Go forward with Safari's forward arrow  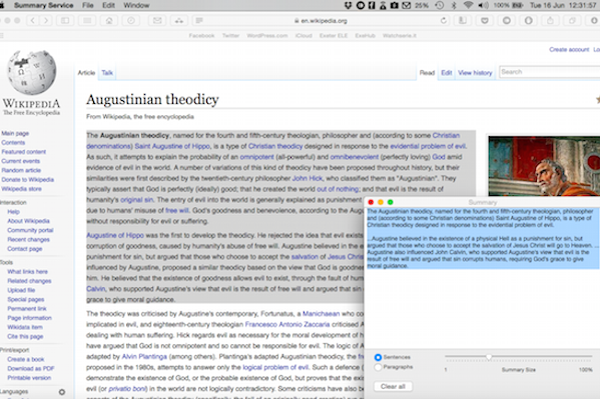click(x=46, y=21)
